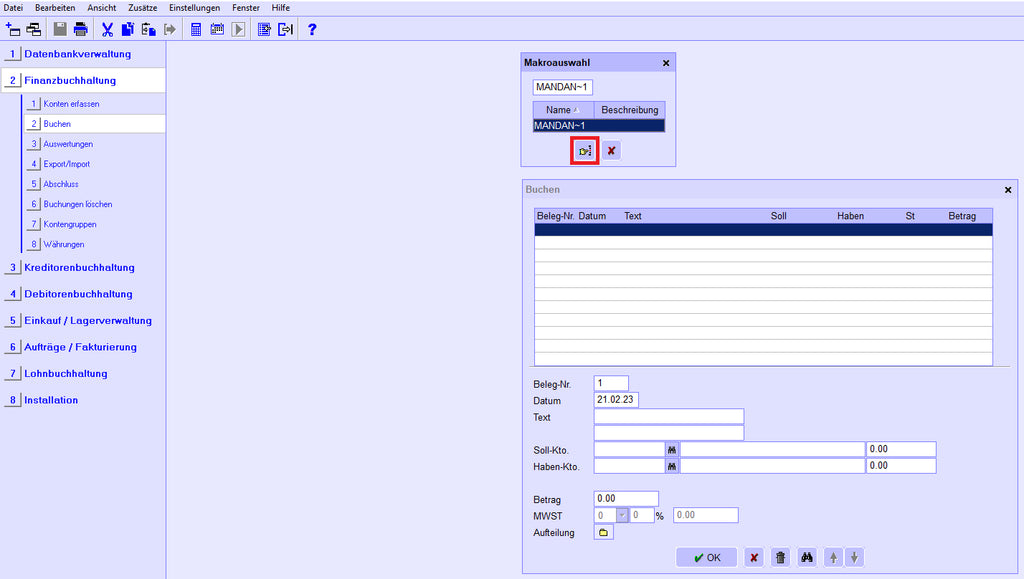Screen dimensions: 1024x579
Task: Select Auswertungen in the sidebar
Action: 68,144
